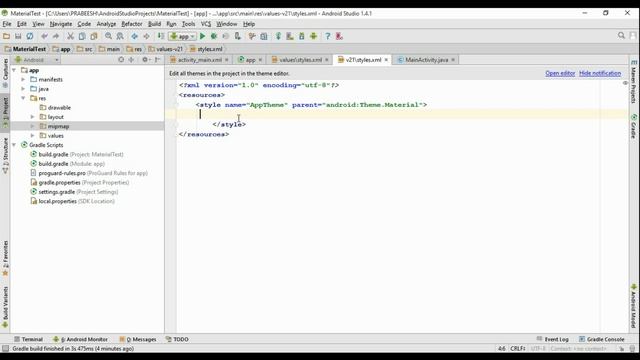Collapse the app module tree node
The image size is (640, 360).
(x=14, y=70)
